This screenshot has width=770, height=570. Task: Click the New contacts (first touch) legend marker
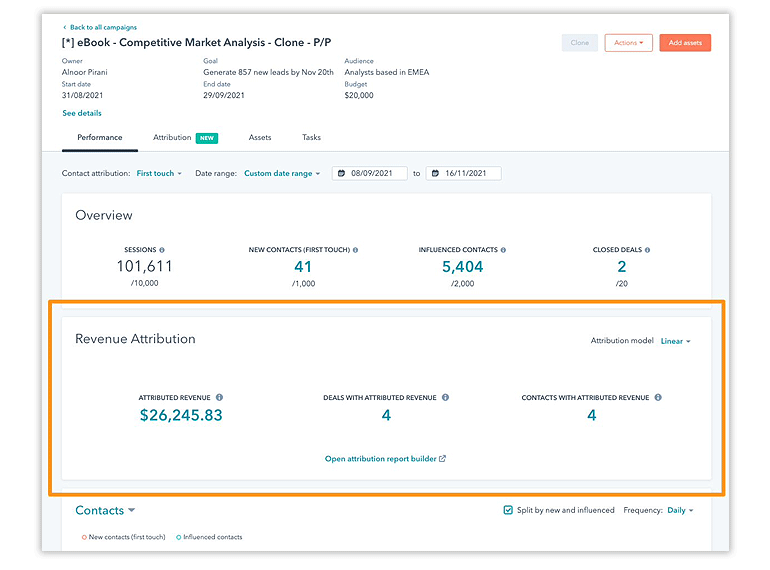84,537
